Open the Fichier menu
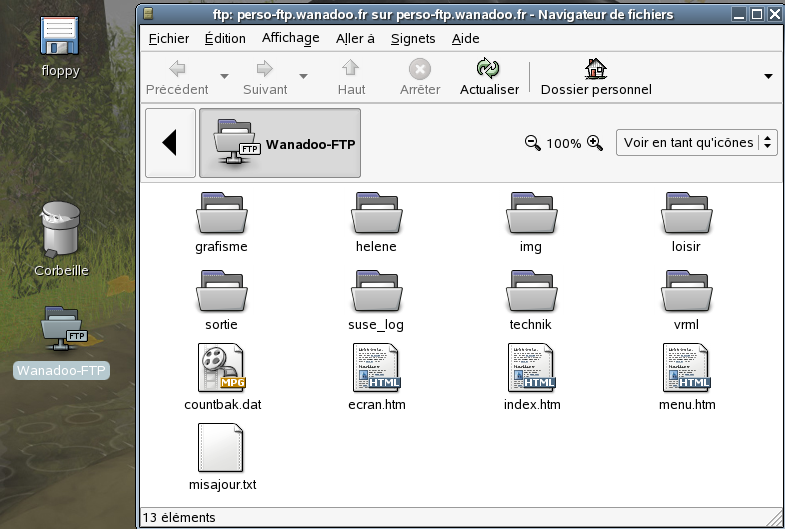The image size is (785, 529). (x=169, y=39)
